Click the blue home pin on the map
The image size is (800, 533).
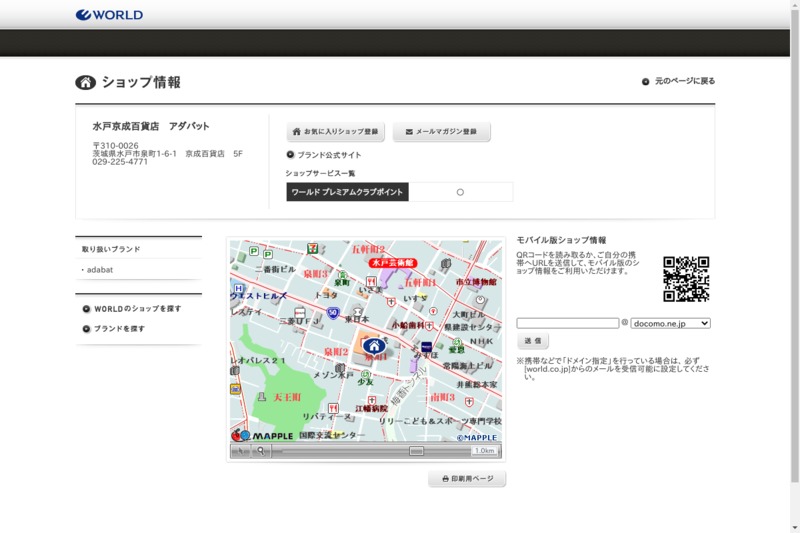coord(374,346)
